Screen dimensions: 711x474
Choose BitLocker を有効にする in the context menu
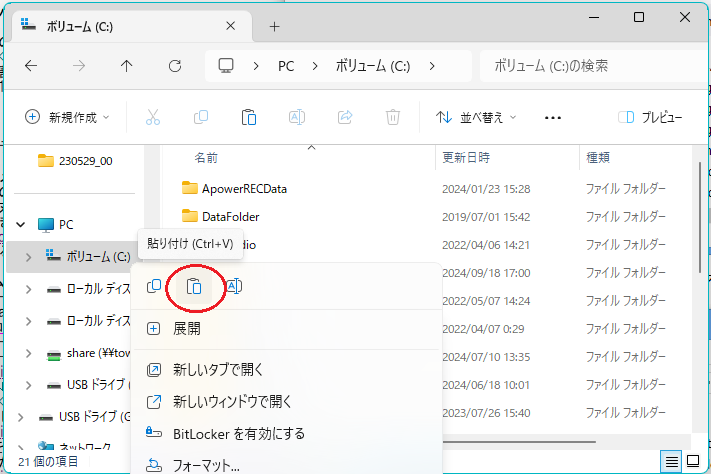click(x=286, y=434)
